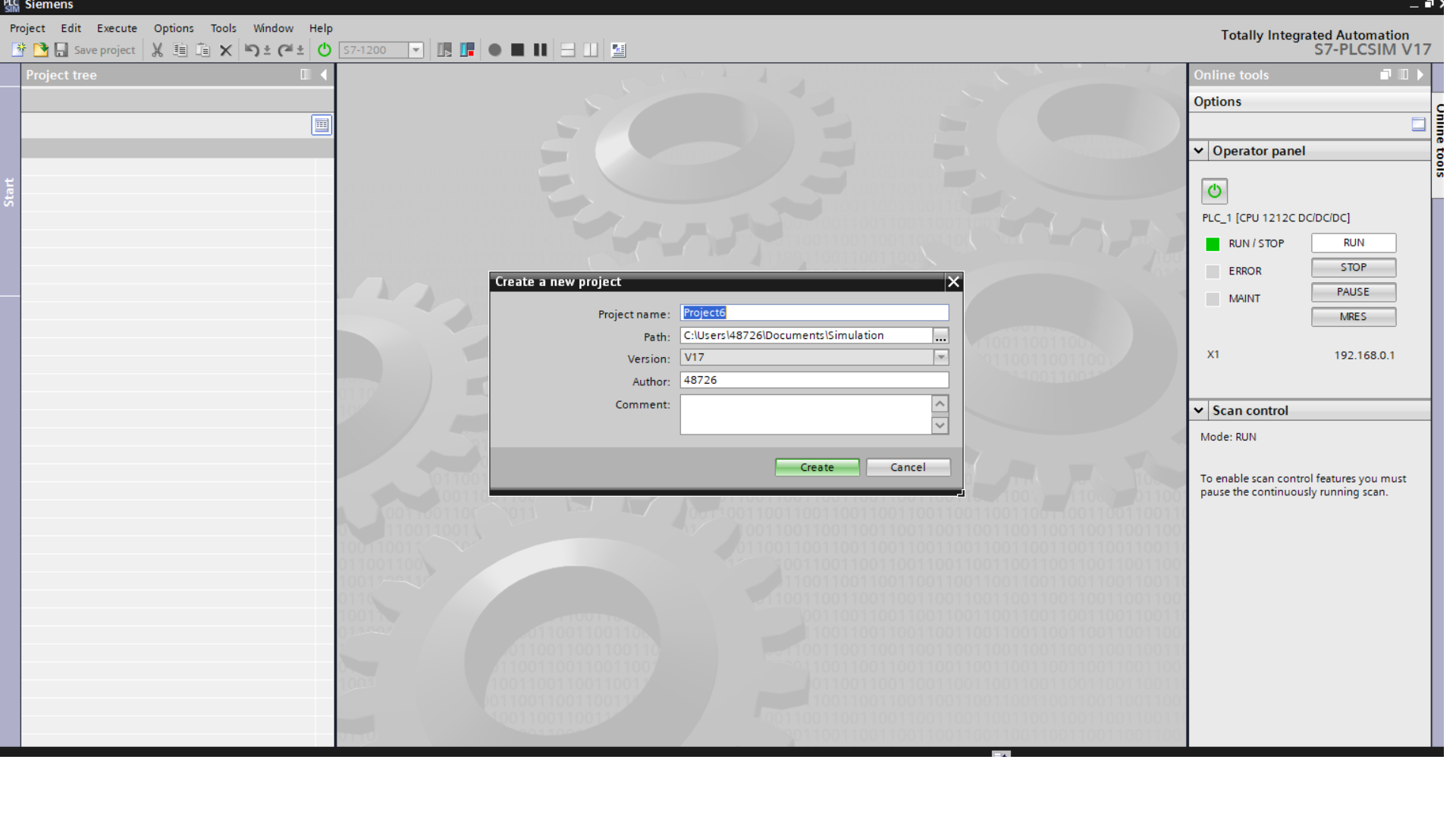The width and height of the screenshot is (1456, 819).
Task: Click the browse ellipsis button next to Path
Action: tap(940, 335)
